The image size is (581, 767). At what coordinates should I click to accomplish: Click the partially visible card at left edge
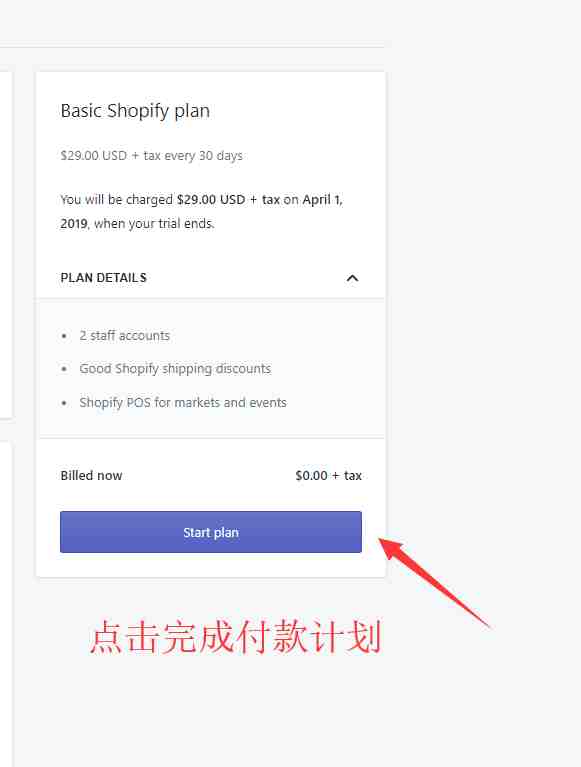tap(6, 245)
